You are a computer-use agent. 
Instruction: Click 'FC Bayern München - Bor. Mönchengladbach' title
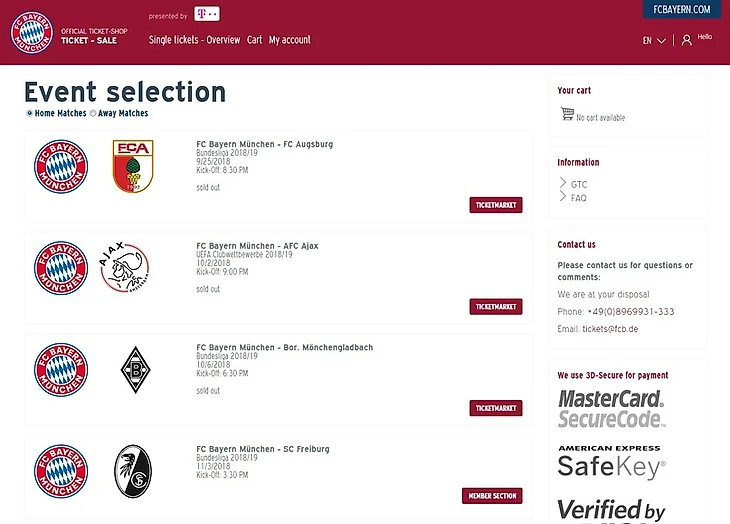284,347
